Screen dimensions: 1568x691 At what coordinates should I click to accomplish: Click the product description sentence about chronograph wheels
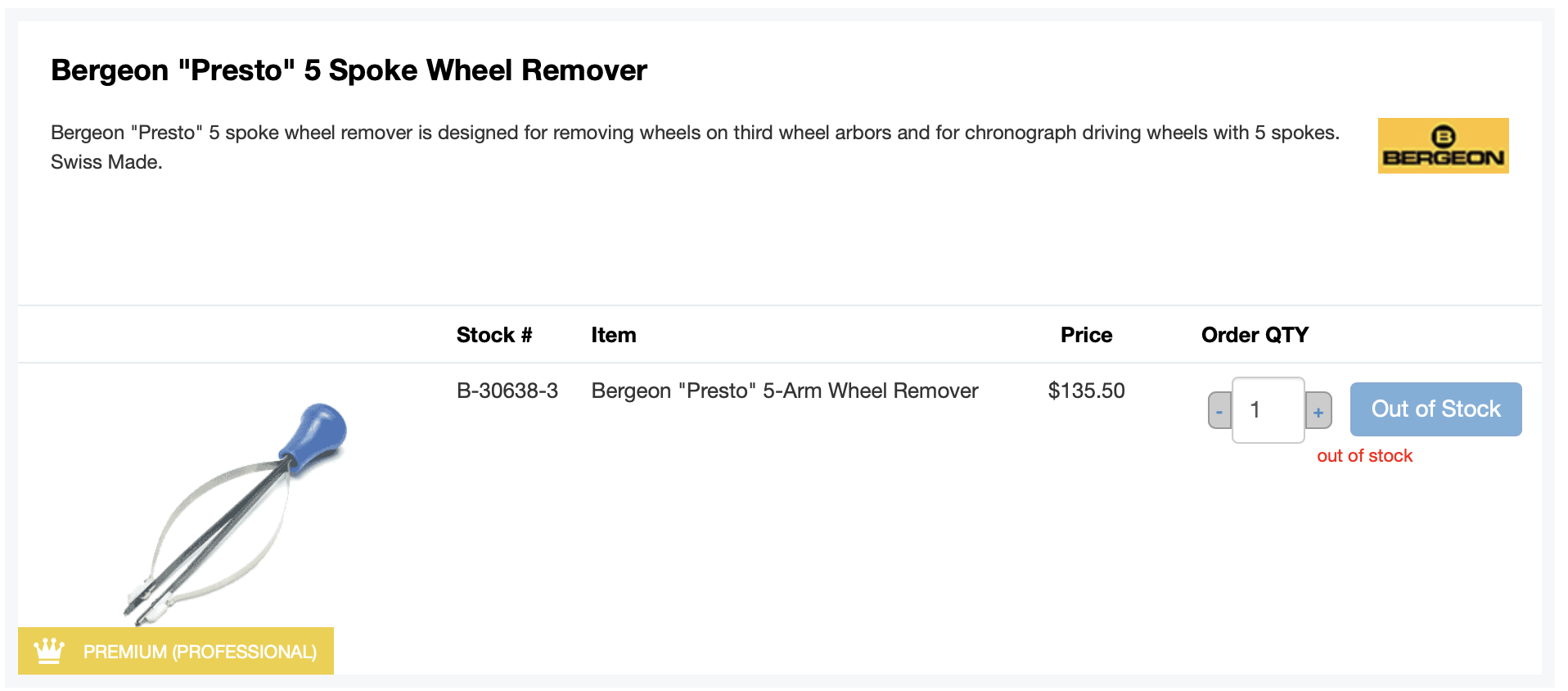pyautogui.click(x=694, y=133)
